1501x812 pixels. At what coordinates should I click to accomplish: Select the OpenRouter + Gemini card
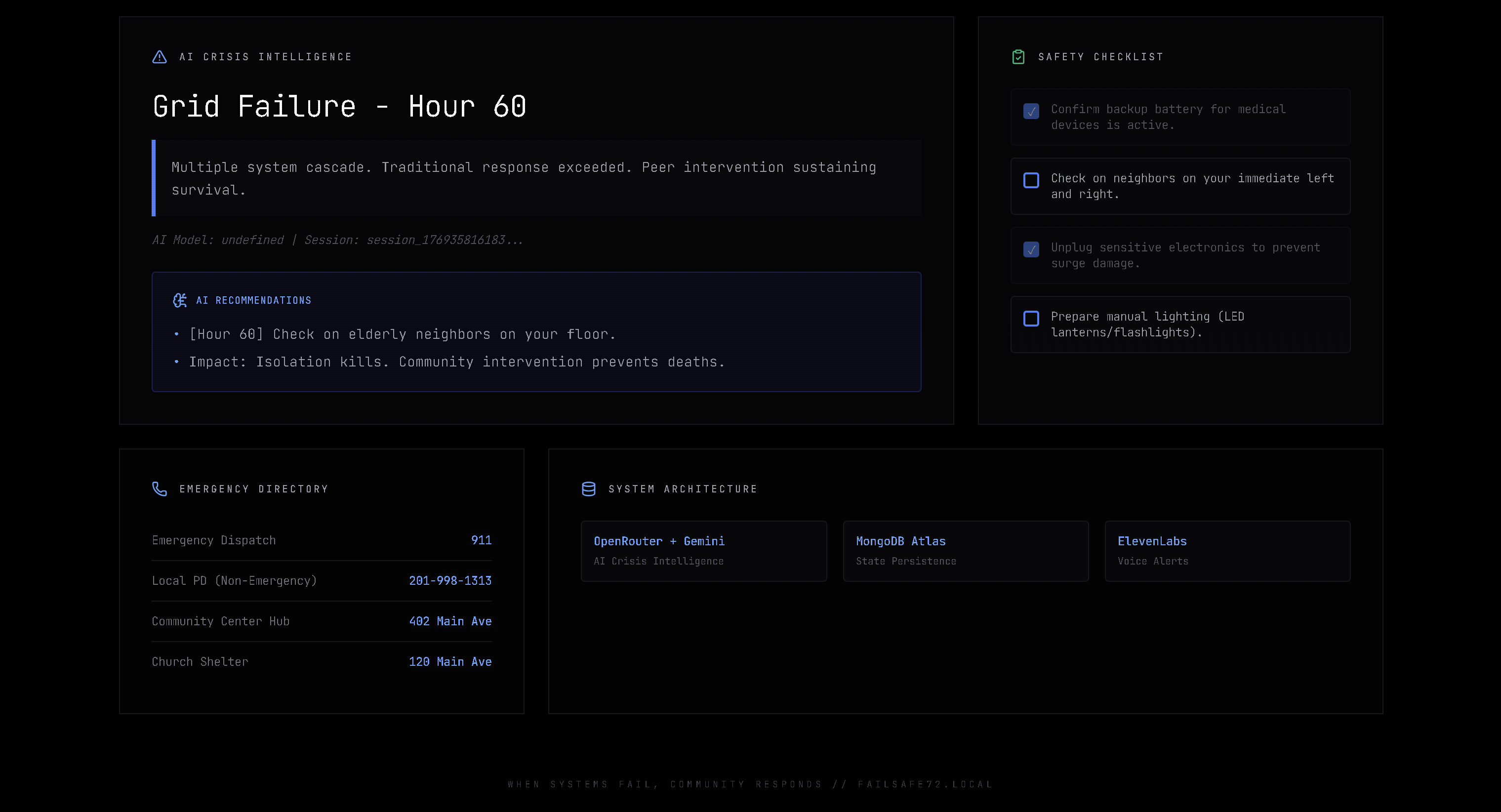click(703, 550)
